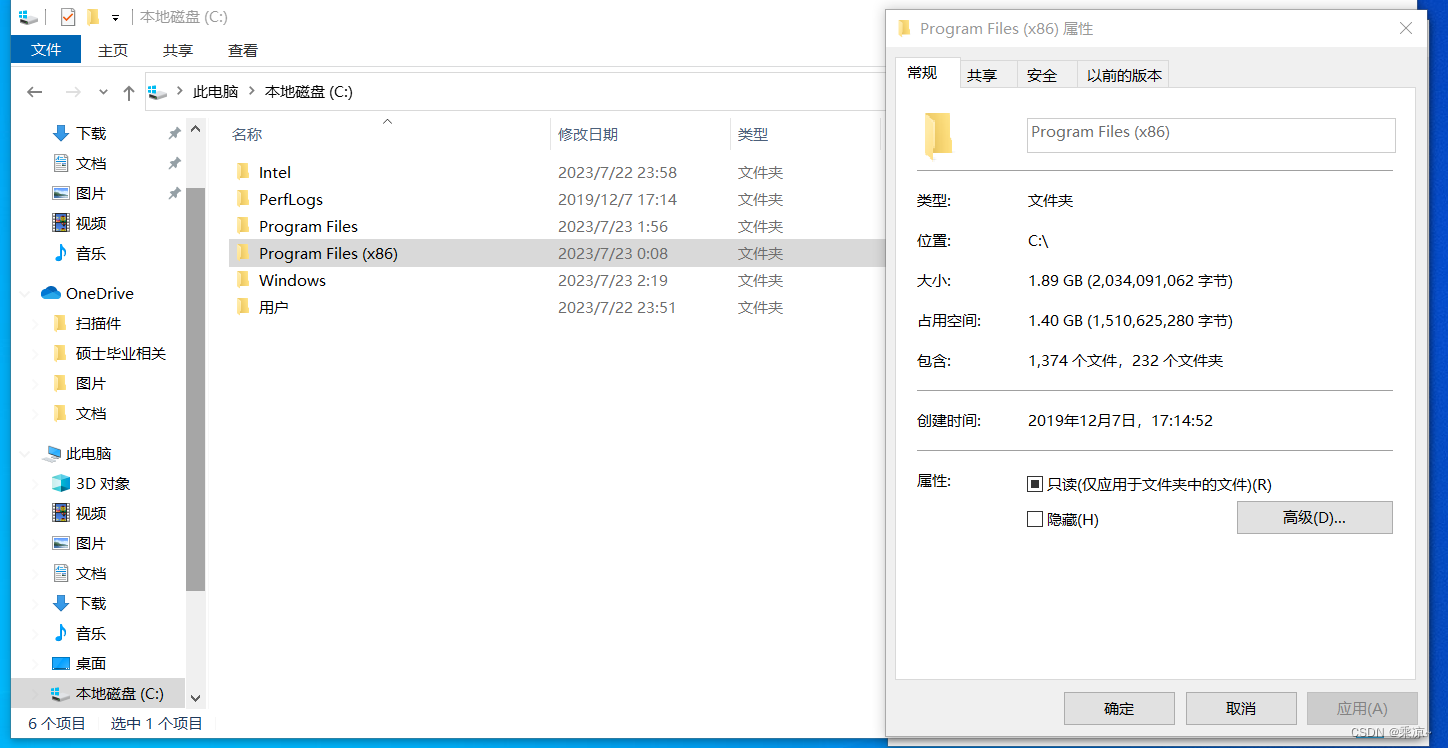This screenshot has height=748, width=1448.
Task: Open the 共享 ribbon tab in Explorer
Action: [178, 50]
